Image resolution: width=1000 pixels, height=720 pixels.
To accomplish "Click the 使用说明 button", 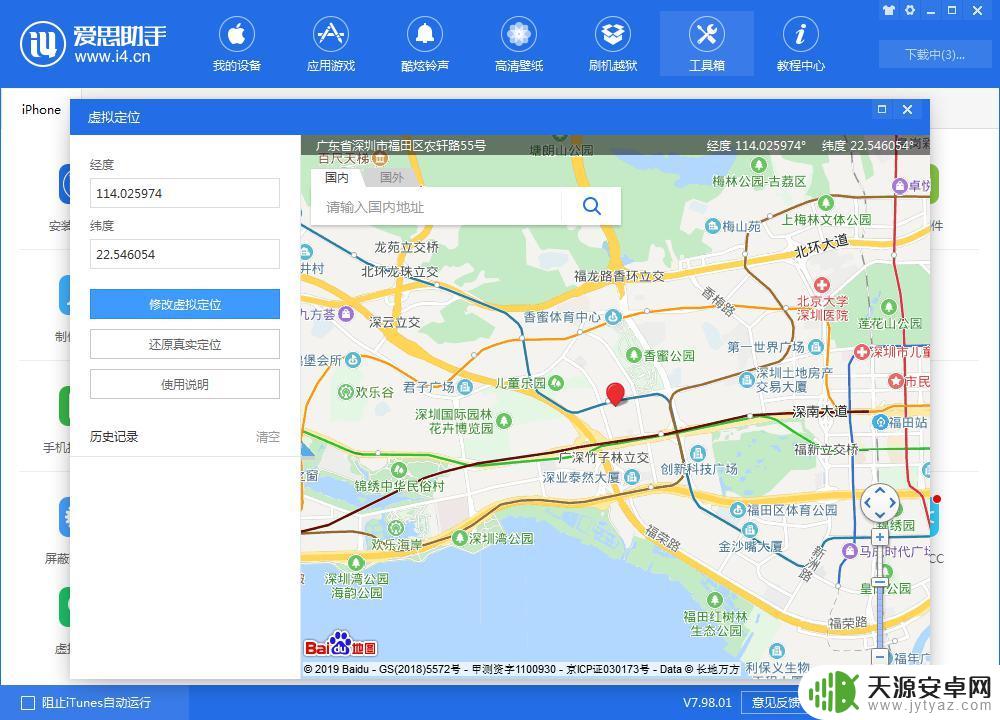I will coord(185,384).
